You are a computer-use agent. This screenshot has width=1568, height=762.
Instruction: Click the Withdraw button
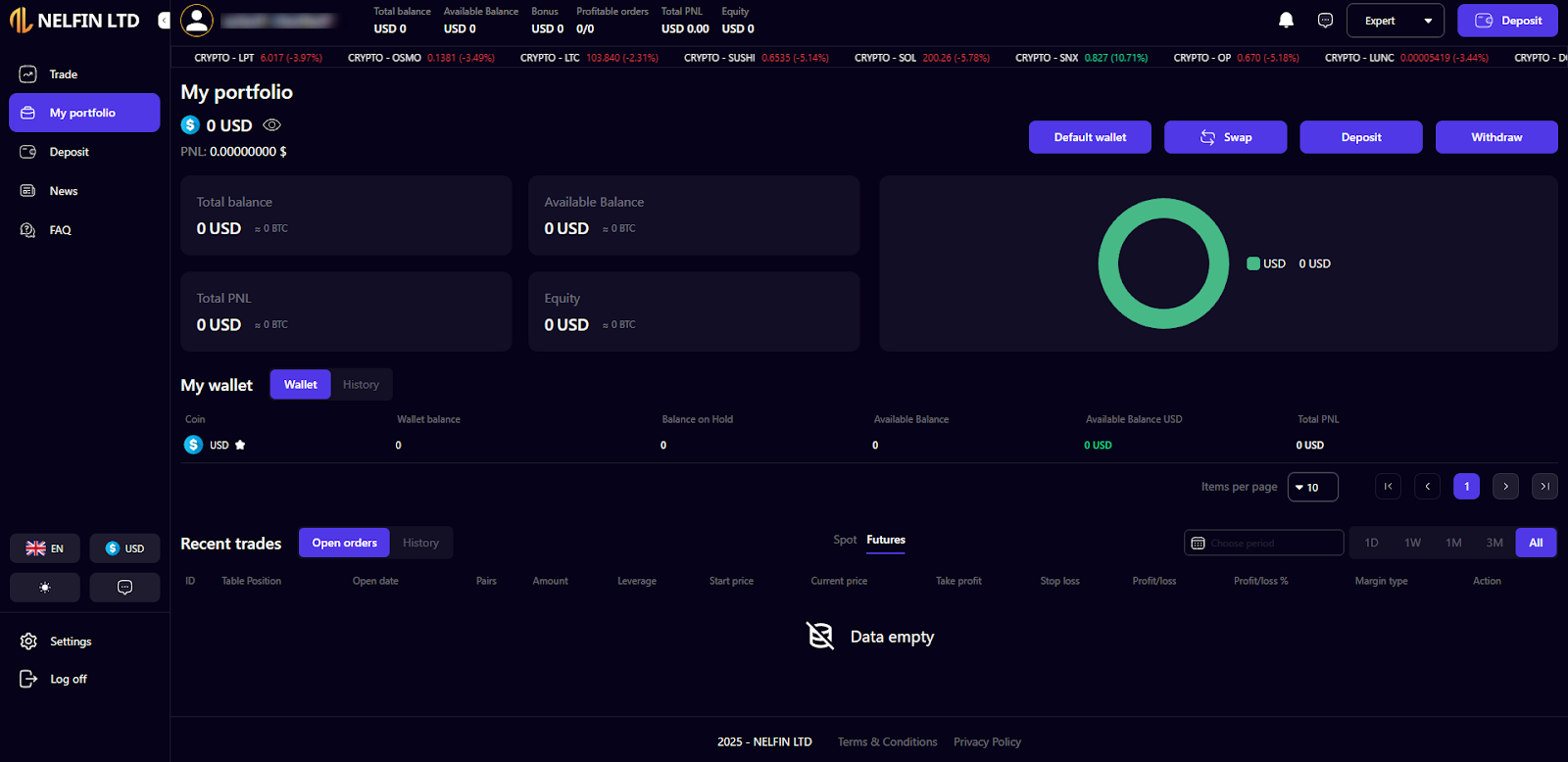pyautogui.click(x=1496, y=137)
